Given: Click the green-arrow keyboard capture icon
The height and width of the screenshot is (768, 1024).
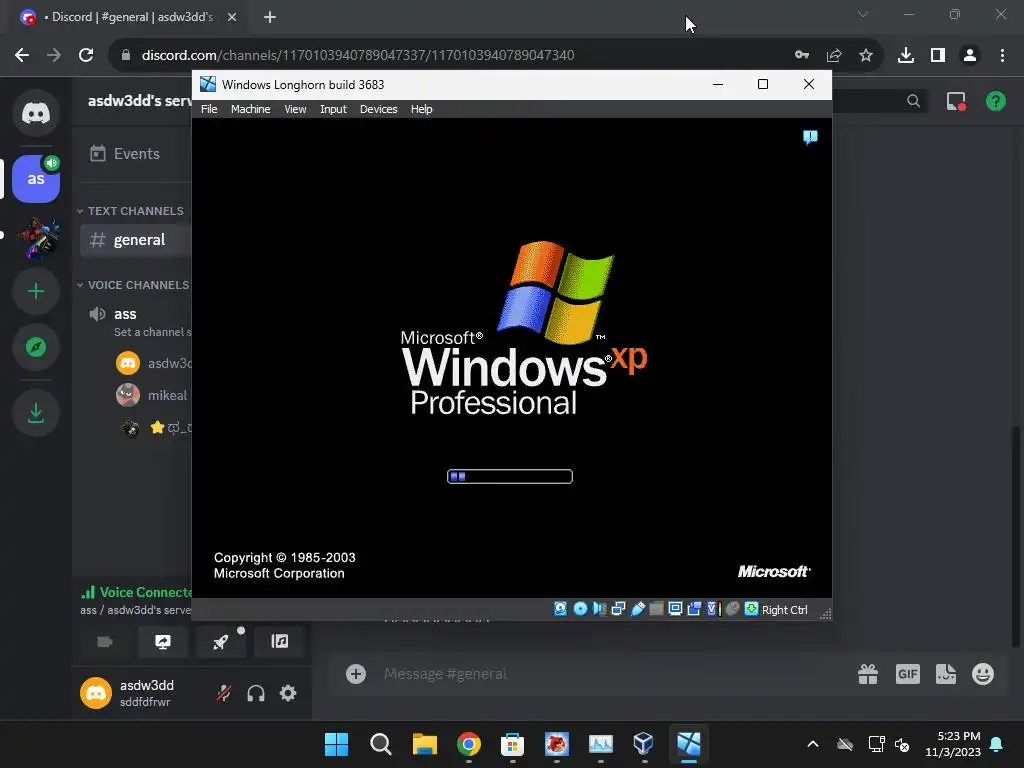Looking at the screenshot, I should (751, 609).
